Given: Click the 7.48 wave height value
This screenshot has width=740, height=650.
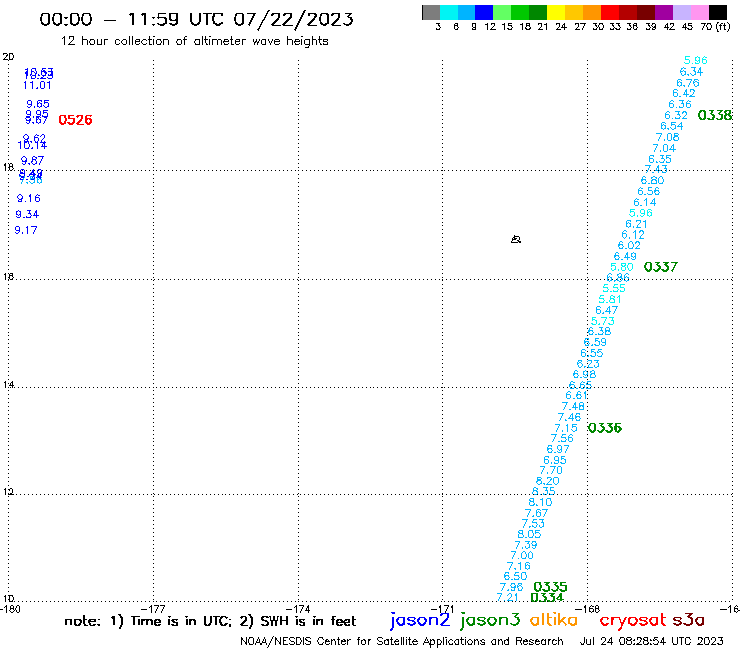Looking at the screenshot, I should click(x=573, y=406).
